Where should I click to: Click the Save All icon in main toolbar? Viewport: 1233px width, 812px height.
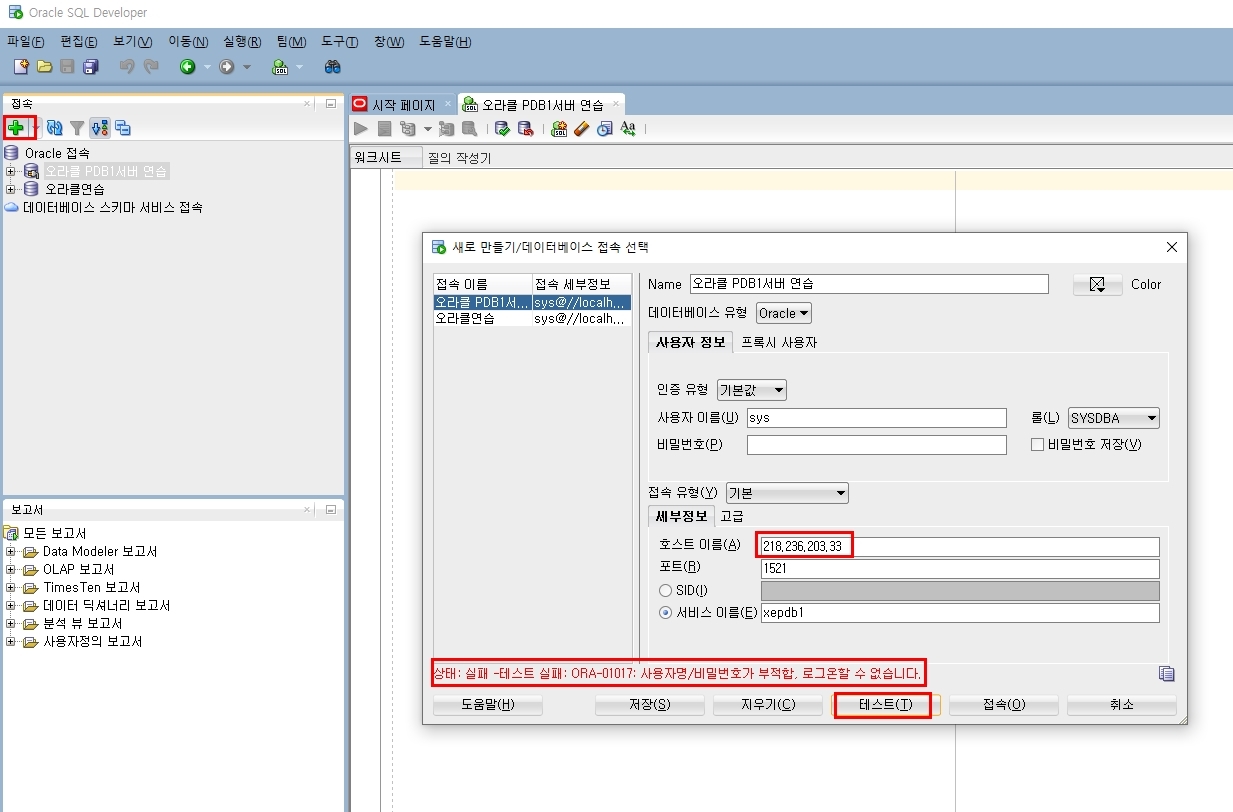(91, 67)
